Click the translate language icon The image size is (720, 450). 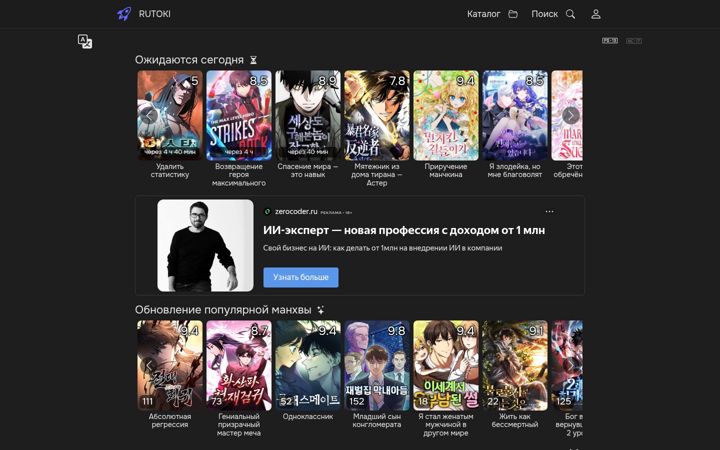coord(85,41)
